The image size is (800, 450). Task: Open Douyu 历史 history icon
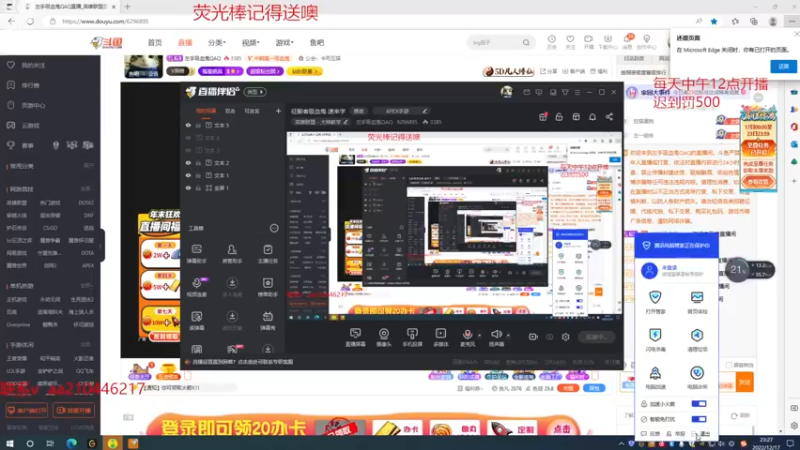[552, 42]
